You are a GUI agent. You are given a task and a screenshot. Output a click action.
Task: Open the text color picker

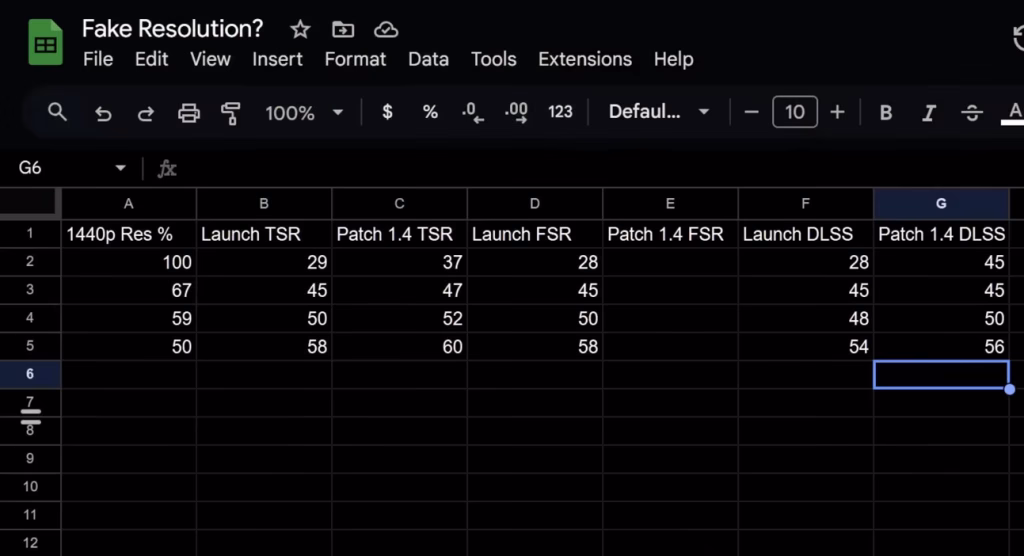coord(1014,112)
